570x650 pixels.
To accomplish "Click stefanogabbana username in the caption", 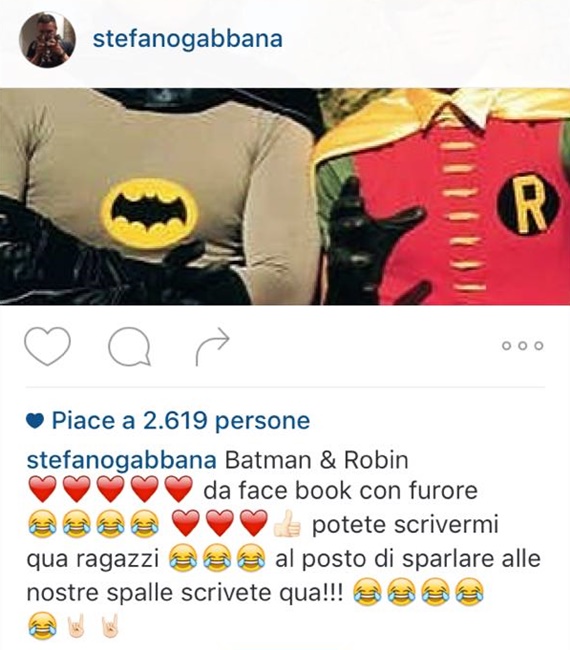I will coord(121,461).
